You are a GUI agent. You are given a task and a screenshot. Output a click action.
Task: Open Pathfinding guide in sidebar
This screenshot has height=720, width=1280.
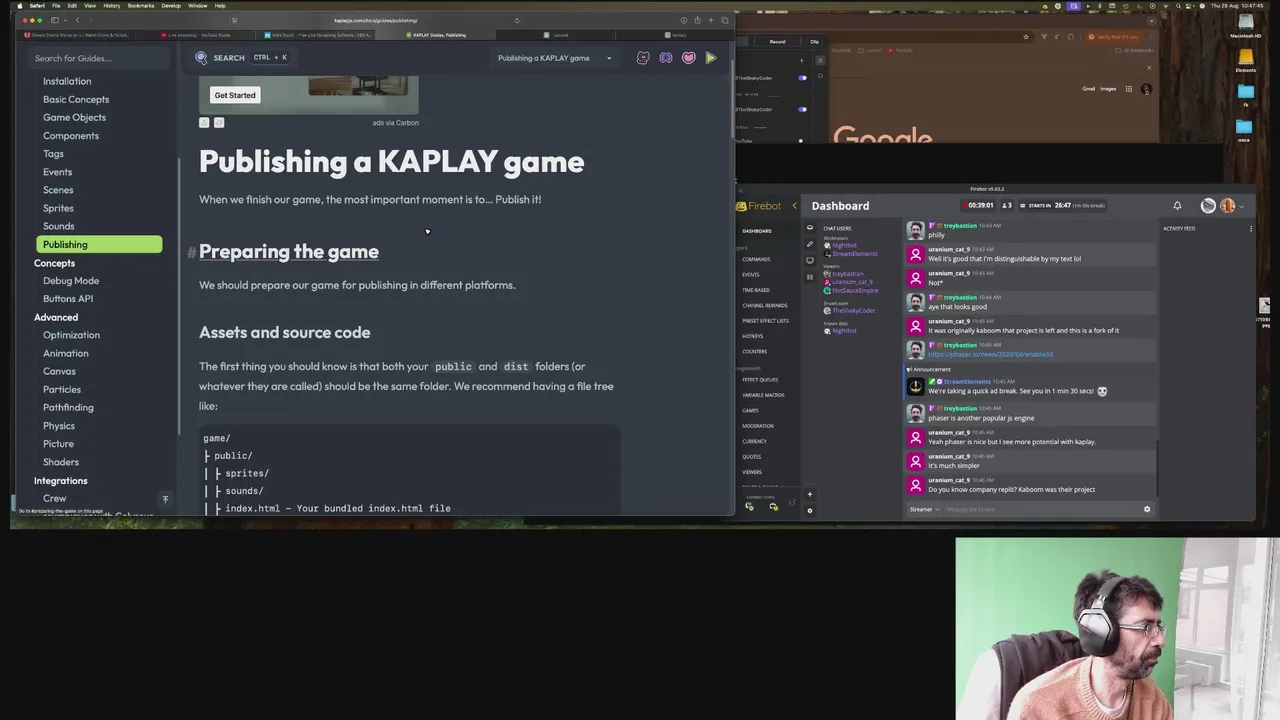[68, 408]
